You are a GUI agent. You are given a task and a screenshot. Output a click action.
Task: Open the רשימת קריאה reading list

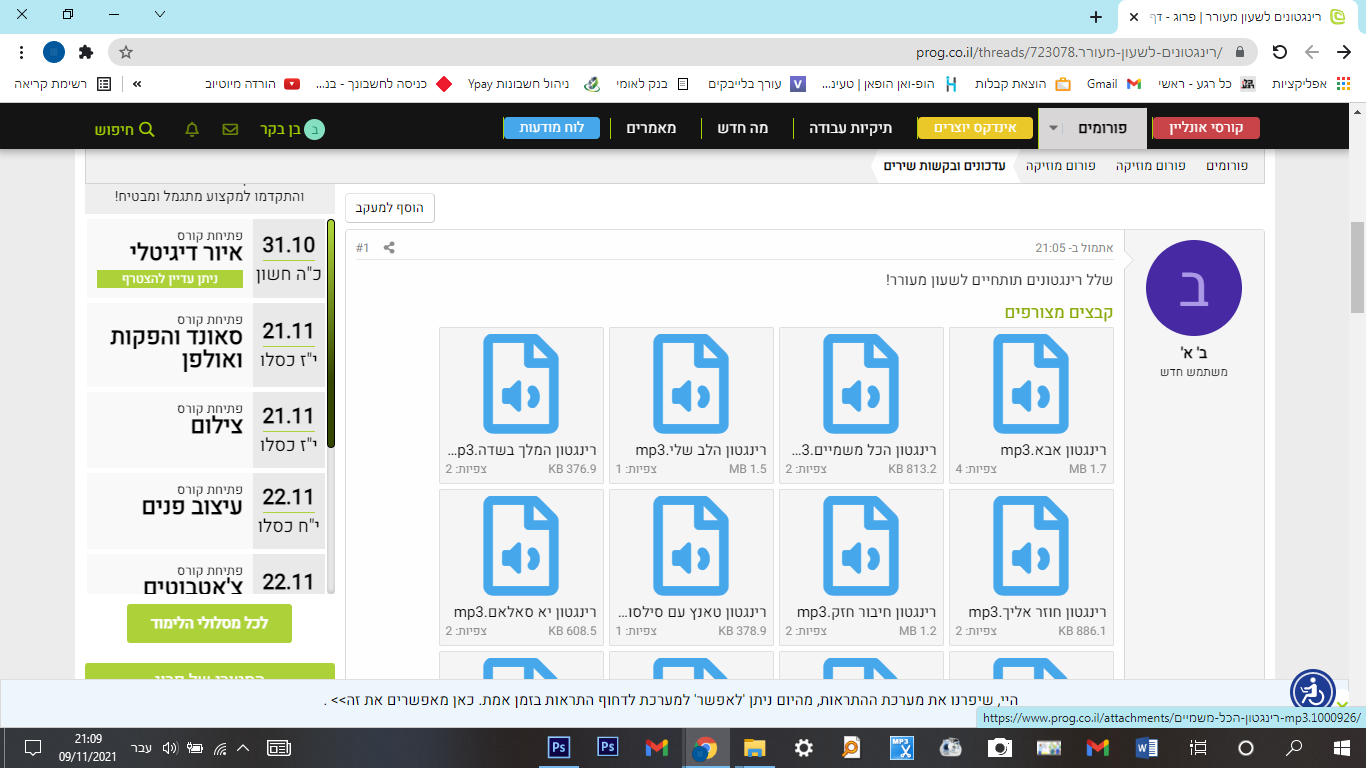point(63,84)
